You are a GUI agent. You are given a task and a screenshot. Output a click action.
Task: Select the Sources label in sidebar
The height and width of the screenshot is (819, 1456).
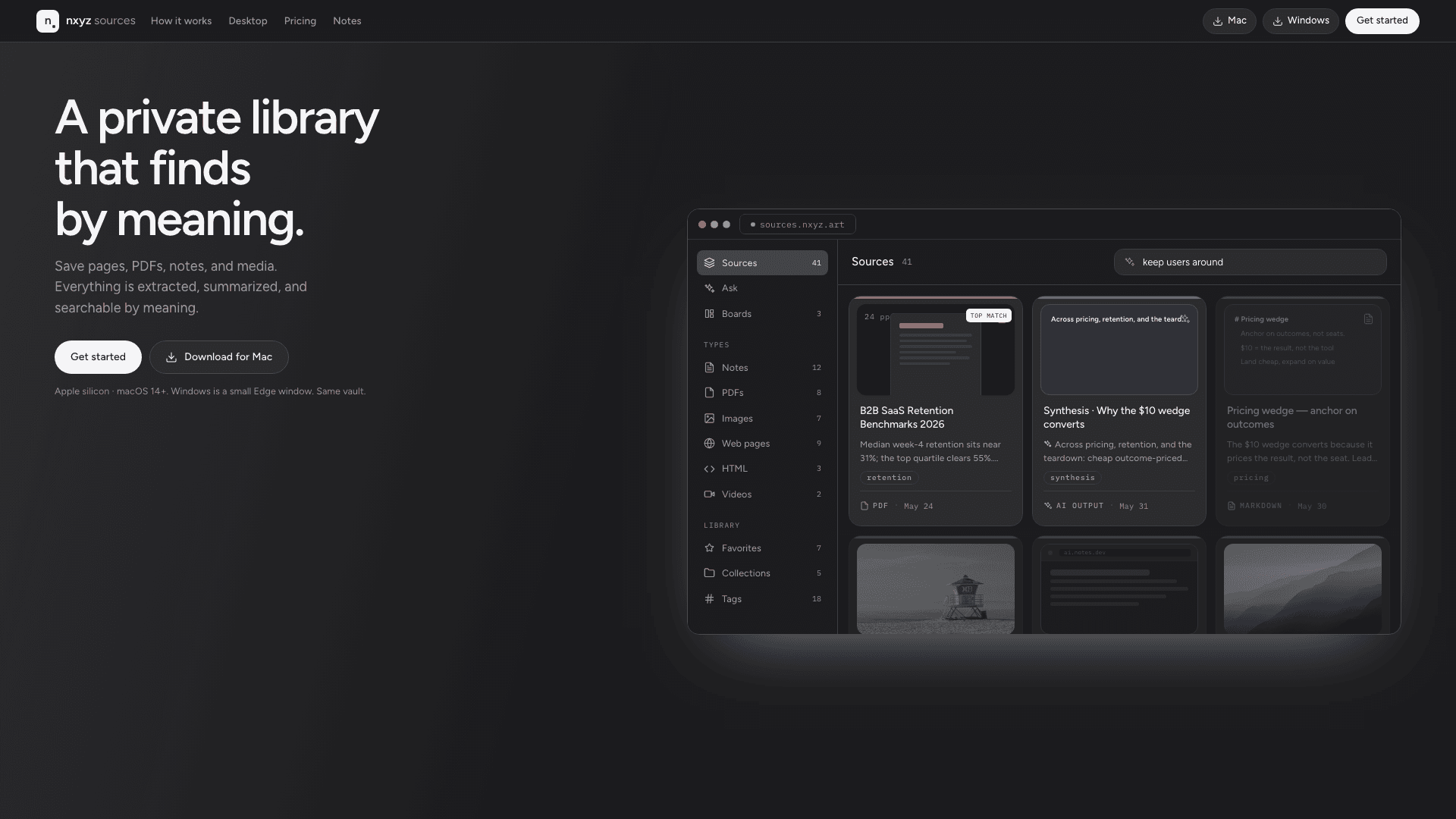coord(739,263)
